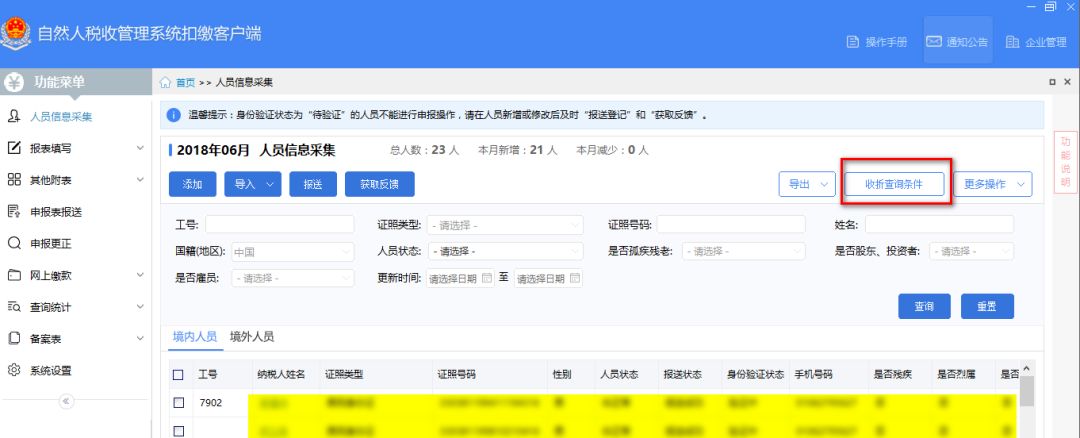Open the calendar icon for the update start date
The height and width of the screenshot is (438, 1080).
487,278
